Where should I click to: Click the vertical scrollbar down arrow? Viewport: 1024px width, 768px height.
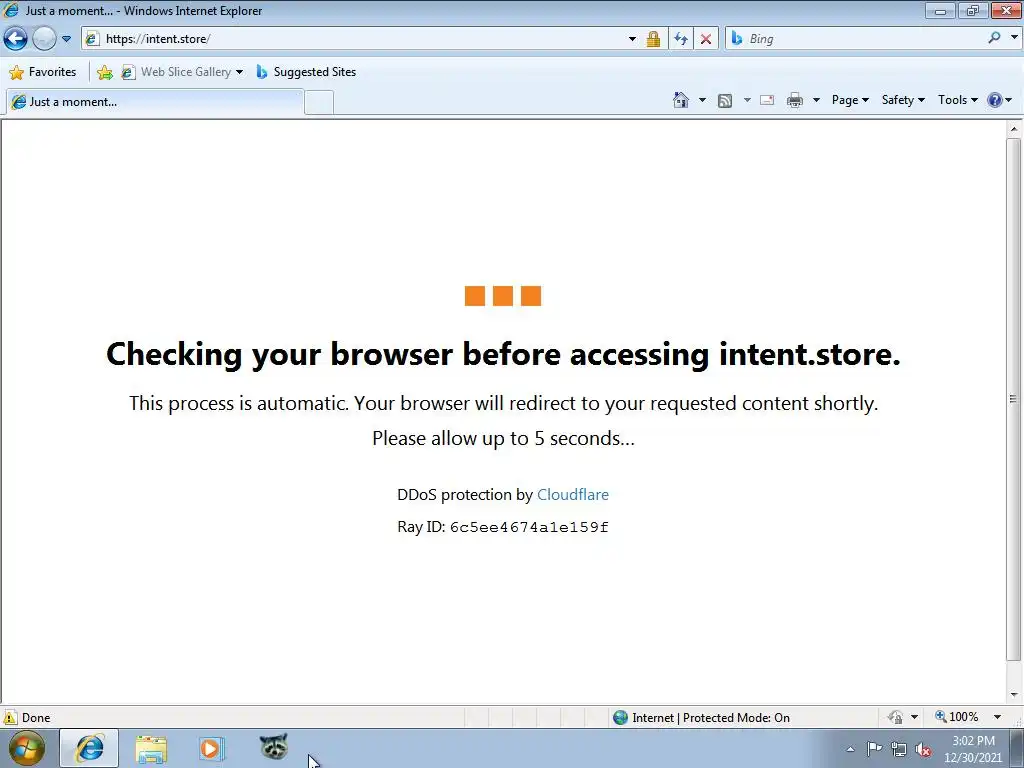1014,695
